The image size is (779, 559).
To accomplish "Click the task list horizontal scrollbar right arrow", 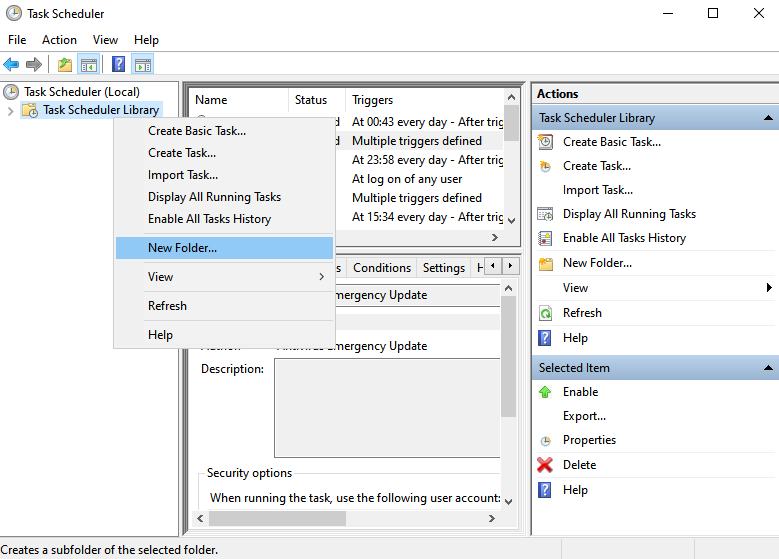I will click(x=494, y=238).
